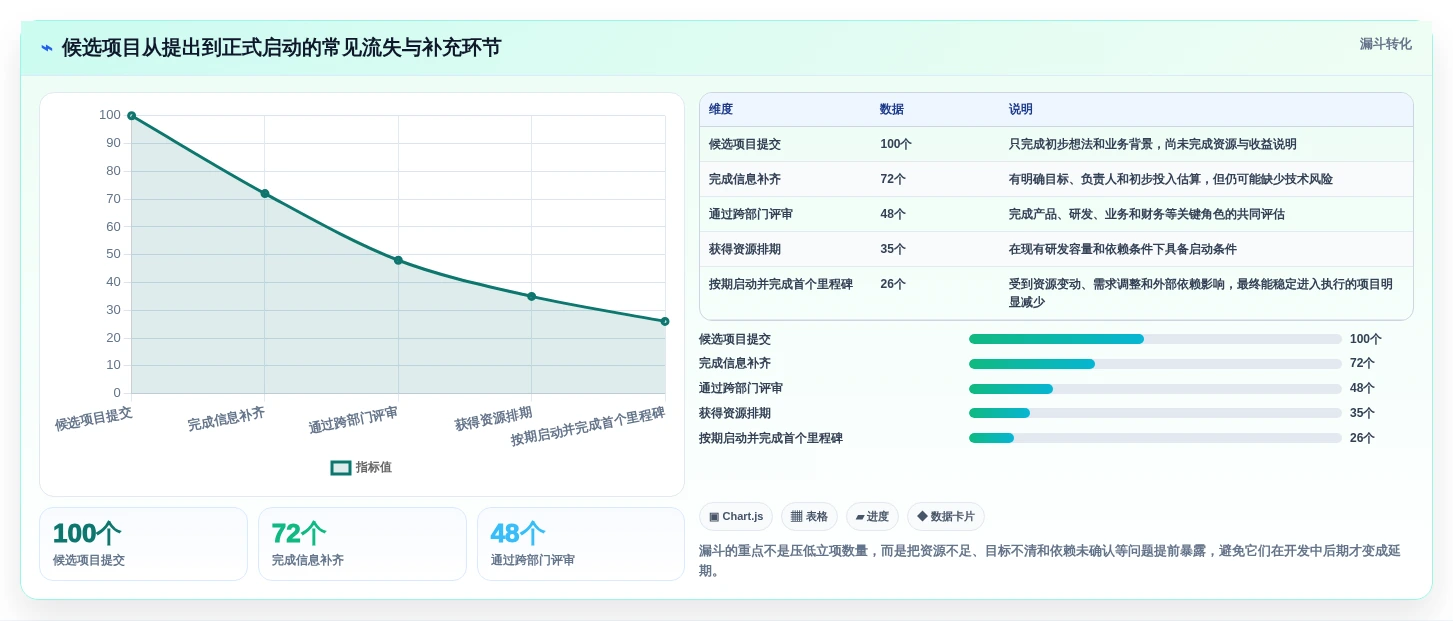The width and height of the screenshot is (1453, 621).
Task: Click table value 48个
Action: (x=893, y=214)
